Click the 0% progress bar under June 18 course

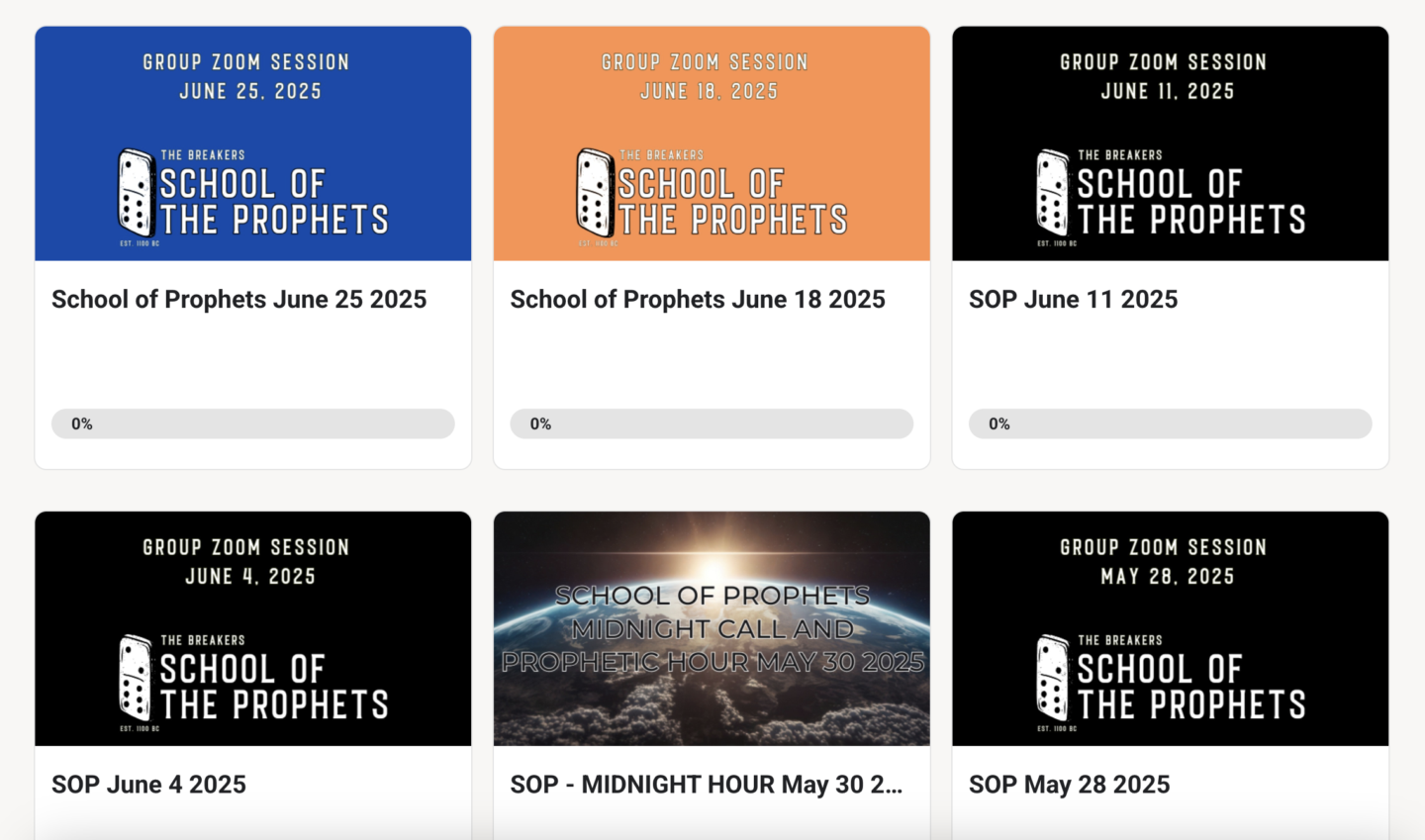pos(711,423)
